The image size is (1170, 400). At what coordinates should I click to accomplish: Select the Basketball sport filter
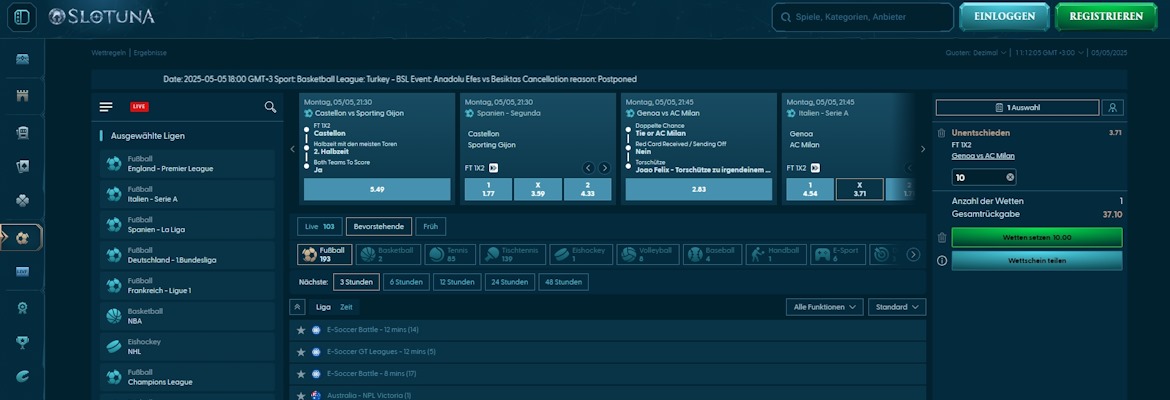click(388, 254)
